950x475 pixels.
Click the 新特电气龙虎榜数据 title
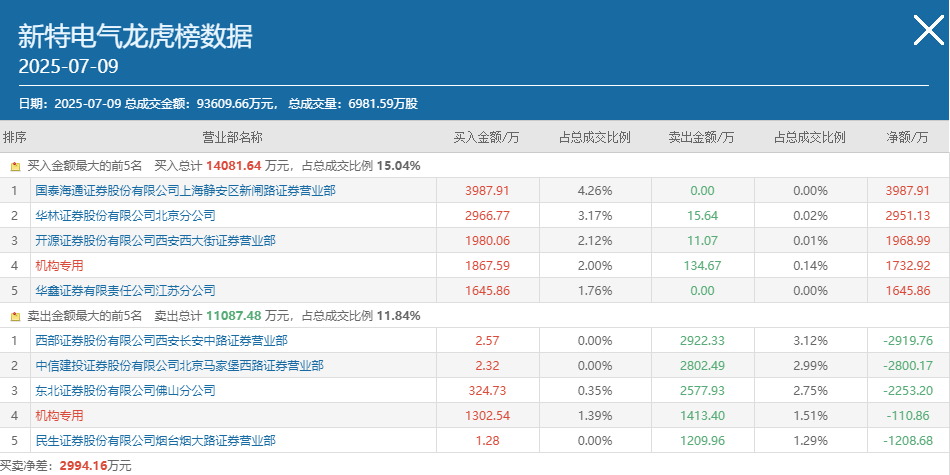click(135, 38)
